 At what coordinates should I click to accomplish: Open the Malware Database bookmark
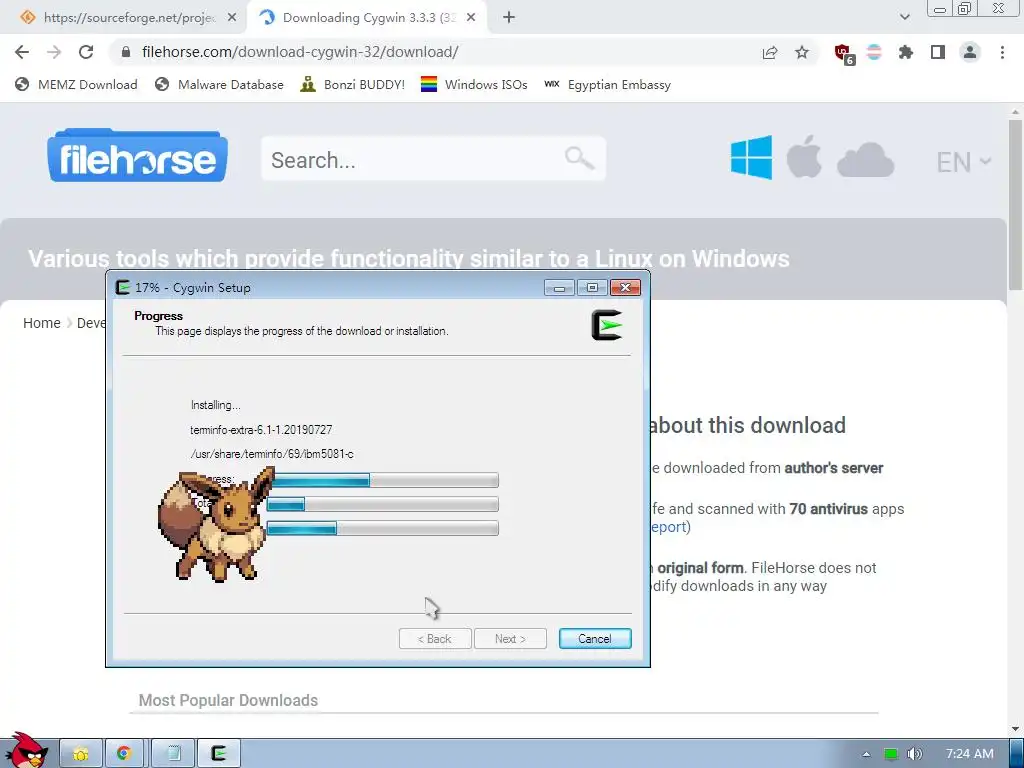tap(219, 85)
